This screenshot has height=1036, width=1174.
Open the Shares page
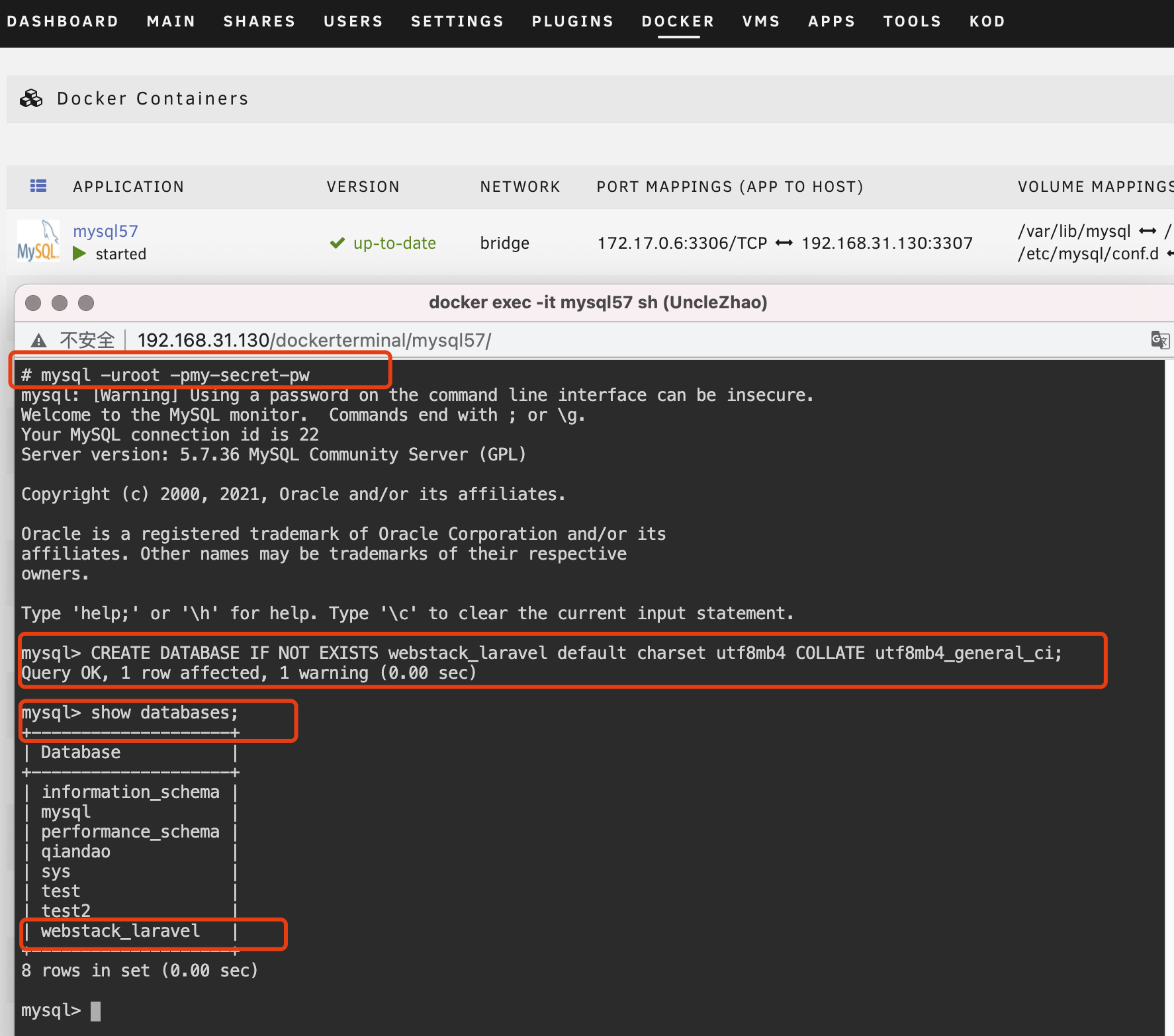259,21
